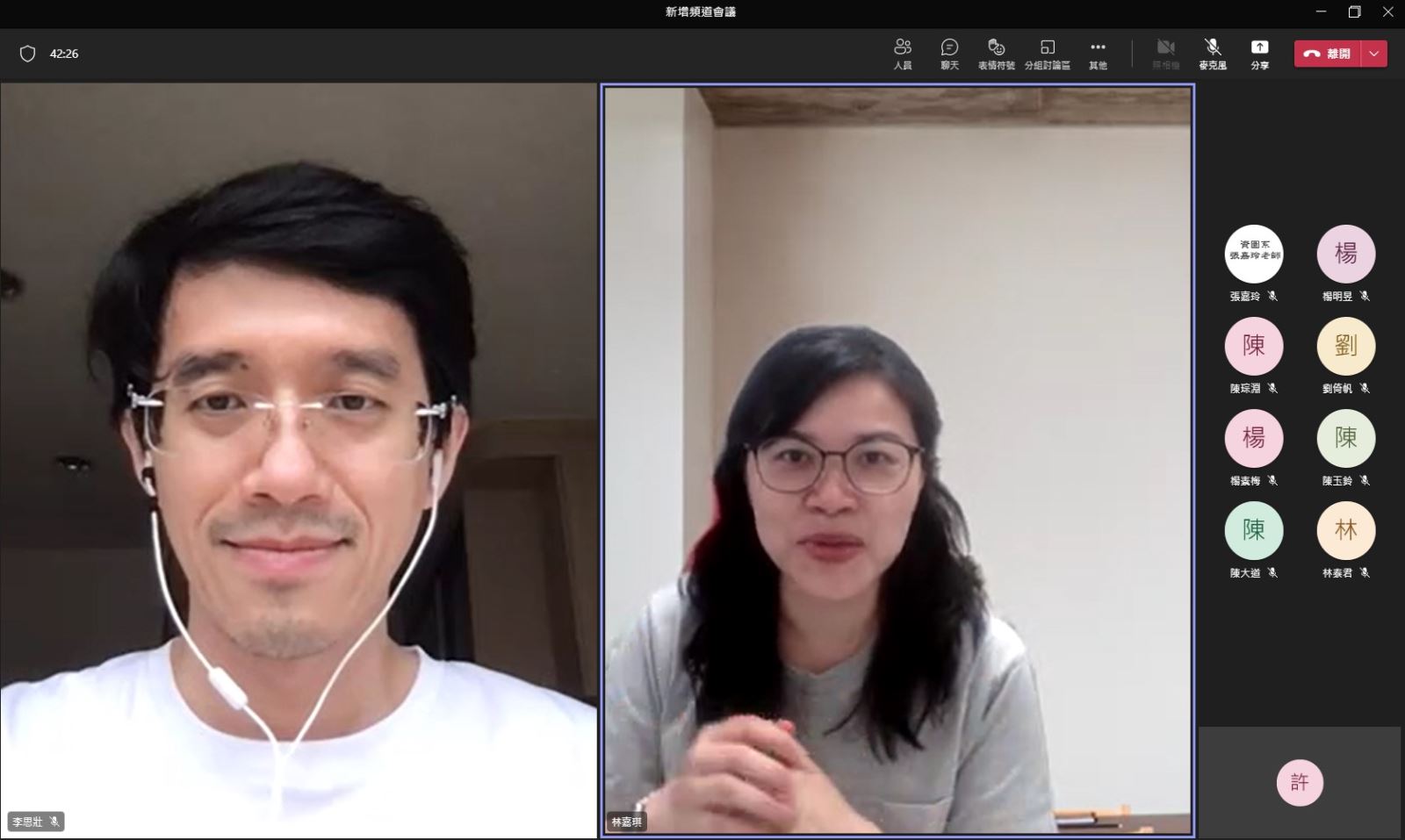Viewport: 1405px width, 840px height.
Task: Click muted mic icon beside 李思壯
Action: (x=54, y=822)
